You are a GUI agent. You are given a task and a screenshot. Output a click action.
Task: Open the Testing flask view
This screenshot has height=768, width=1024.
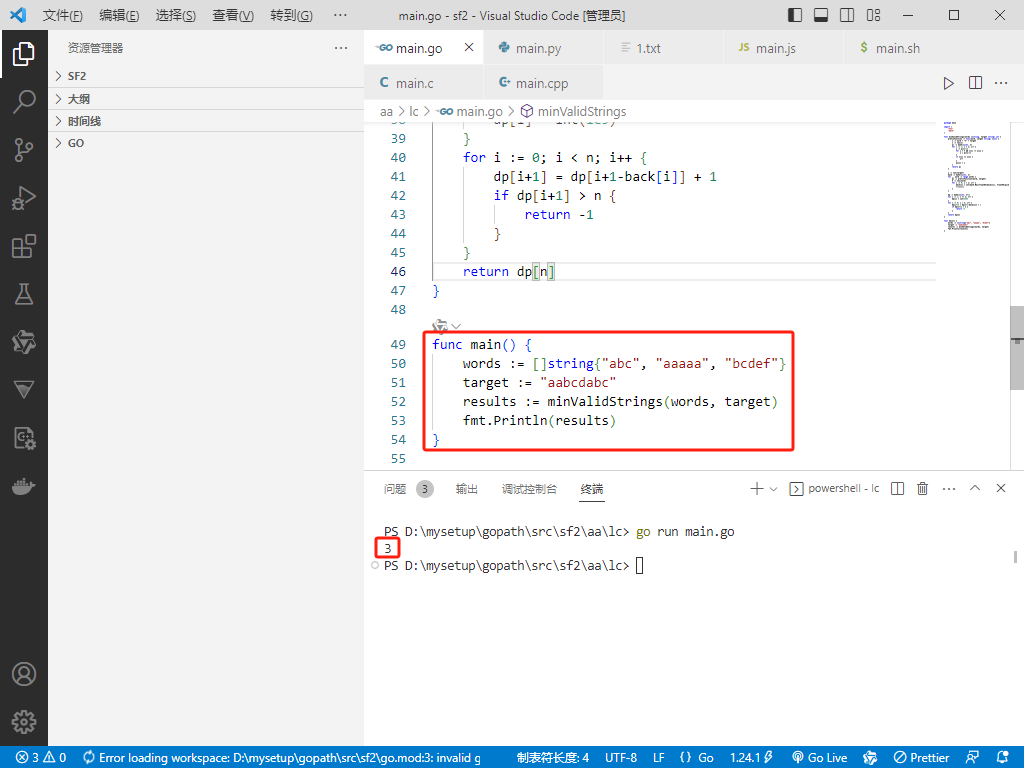point(24,295)
